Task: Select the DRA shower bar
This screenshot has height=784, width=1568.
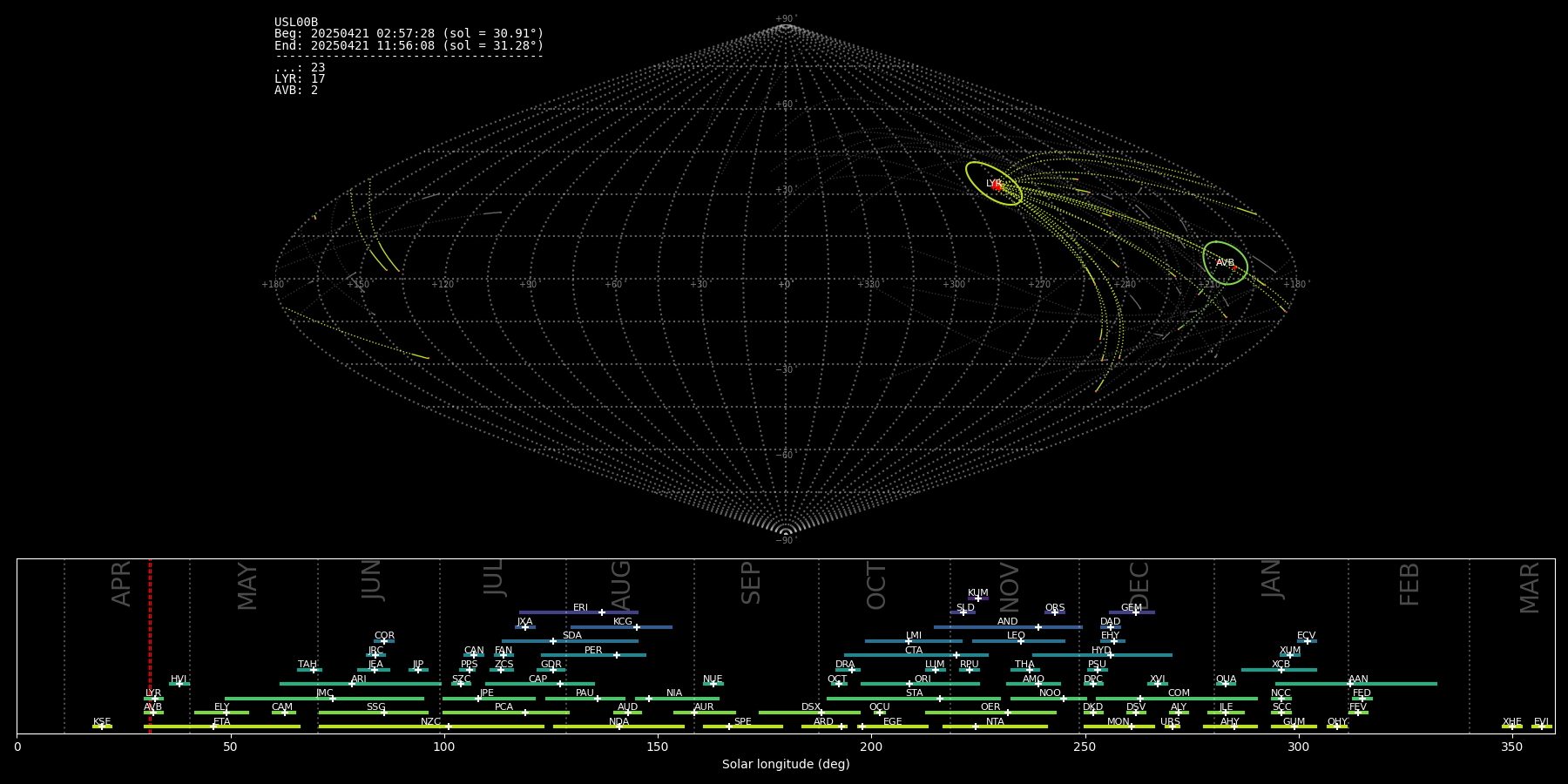Action: coord(848,670)
